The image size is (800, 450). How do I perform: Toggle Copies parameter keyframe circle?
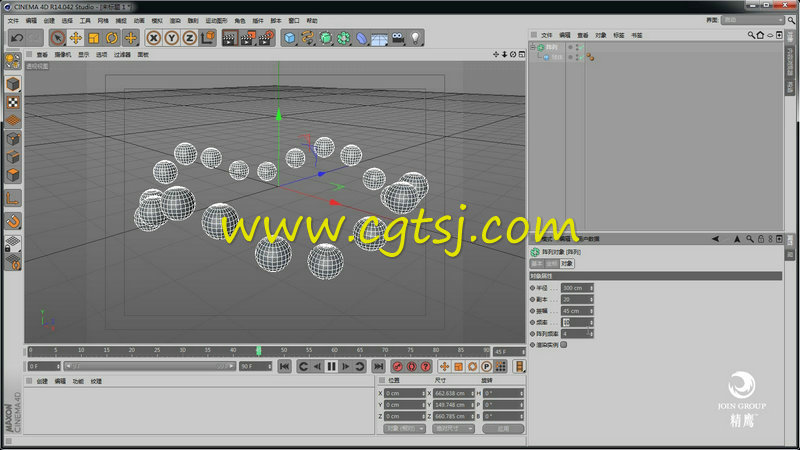coord(533,299)
